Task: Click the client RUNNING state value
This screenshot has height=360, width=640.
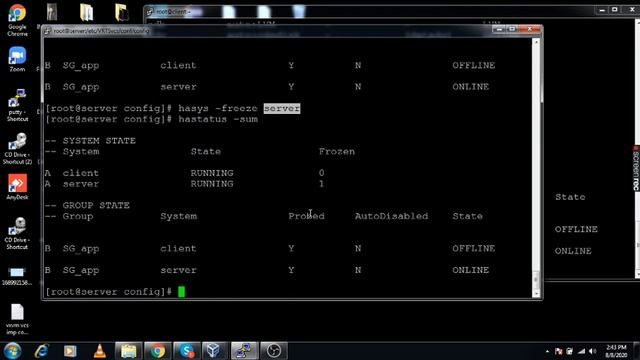Action: (x=212, y=173)
